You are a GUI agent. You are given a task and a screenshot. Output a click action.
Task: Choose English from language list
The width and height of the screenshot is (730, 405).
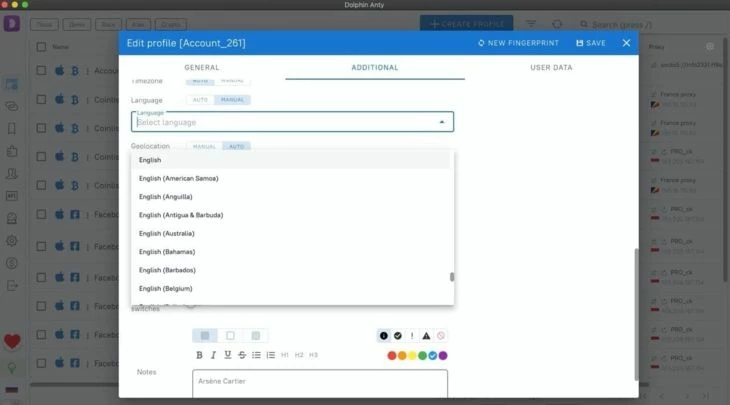(291, 160)
